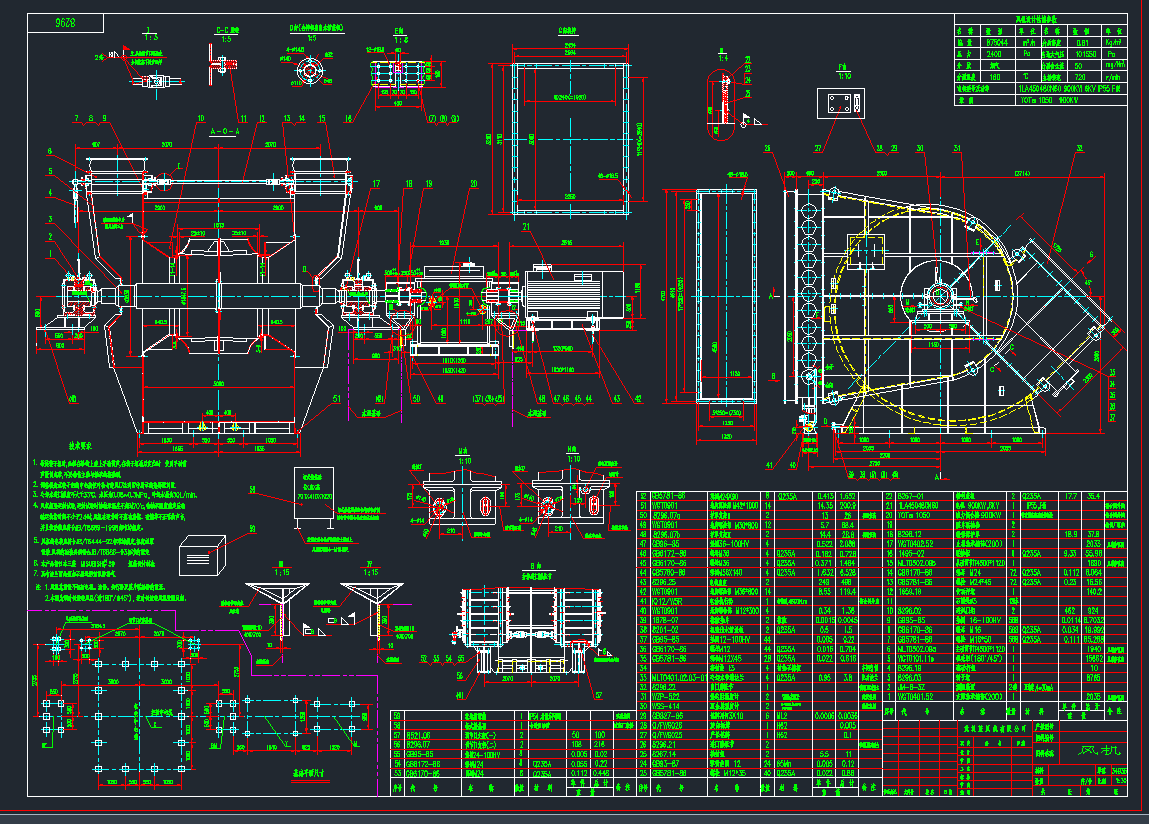
Task: Select the circular bolt flange detail view
Action: coord(310,72)
